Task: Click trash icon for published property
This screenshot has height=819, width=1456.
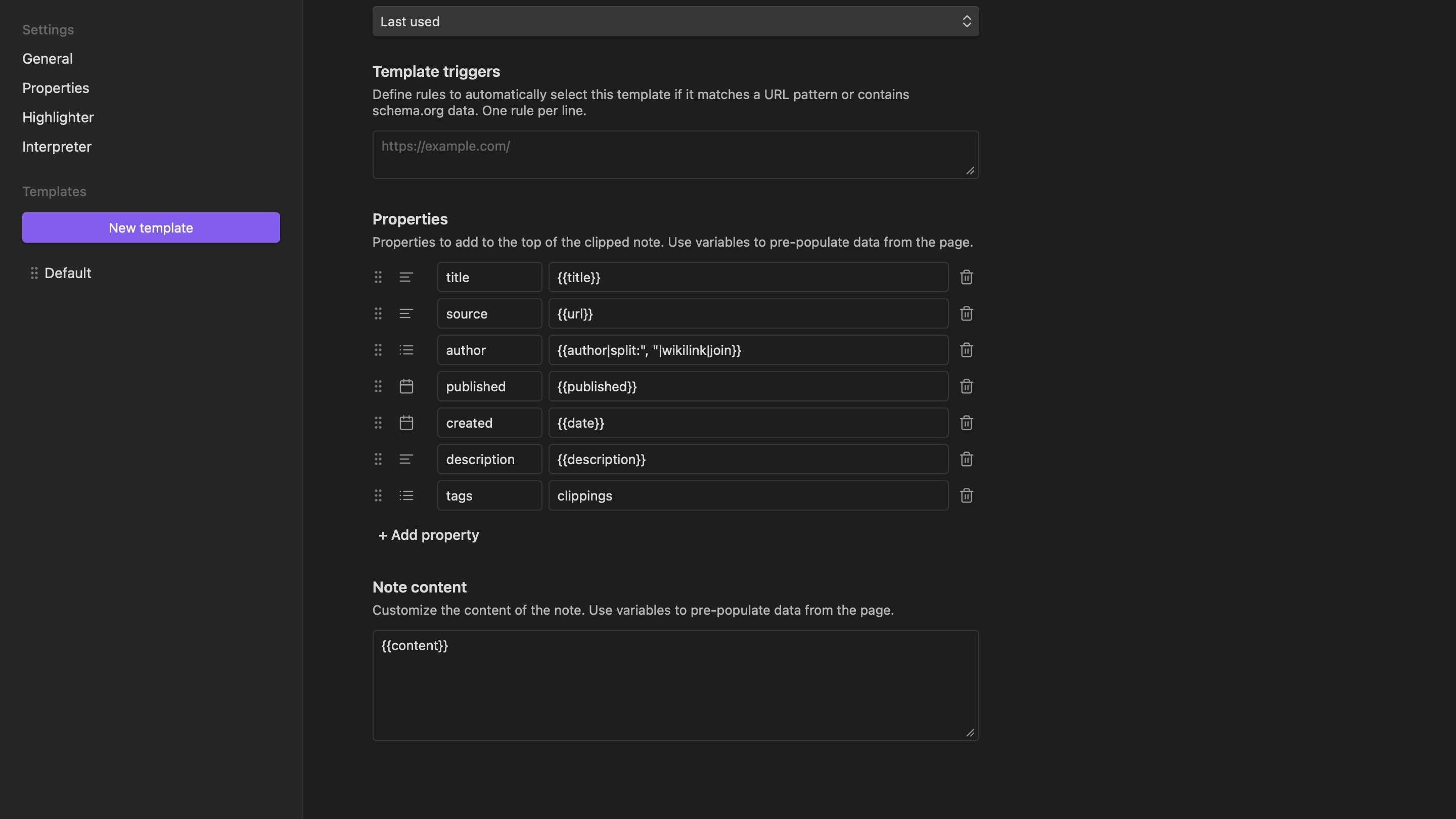Action: click(966, 387)
